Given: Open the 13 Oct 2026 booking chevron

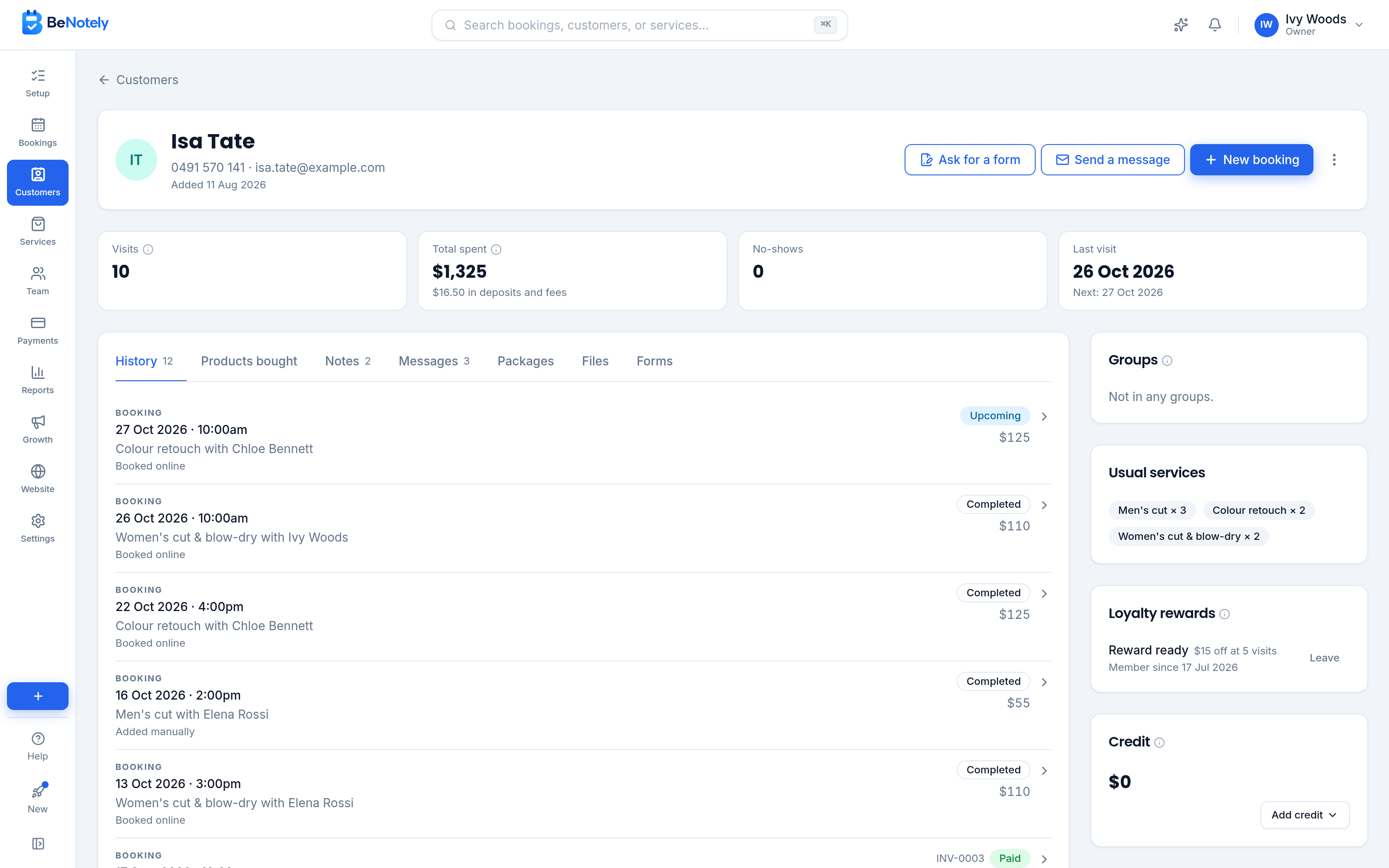Looking at the screenshot, I should click(1044, 770).
